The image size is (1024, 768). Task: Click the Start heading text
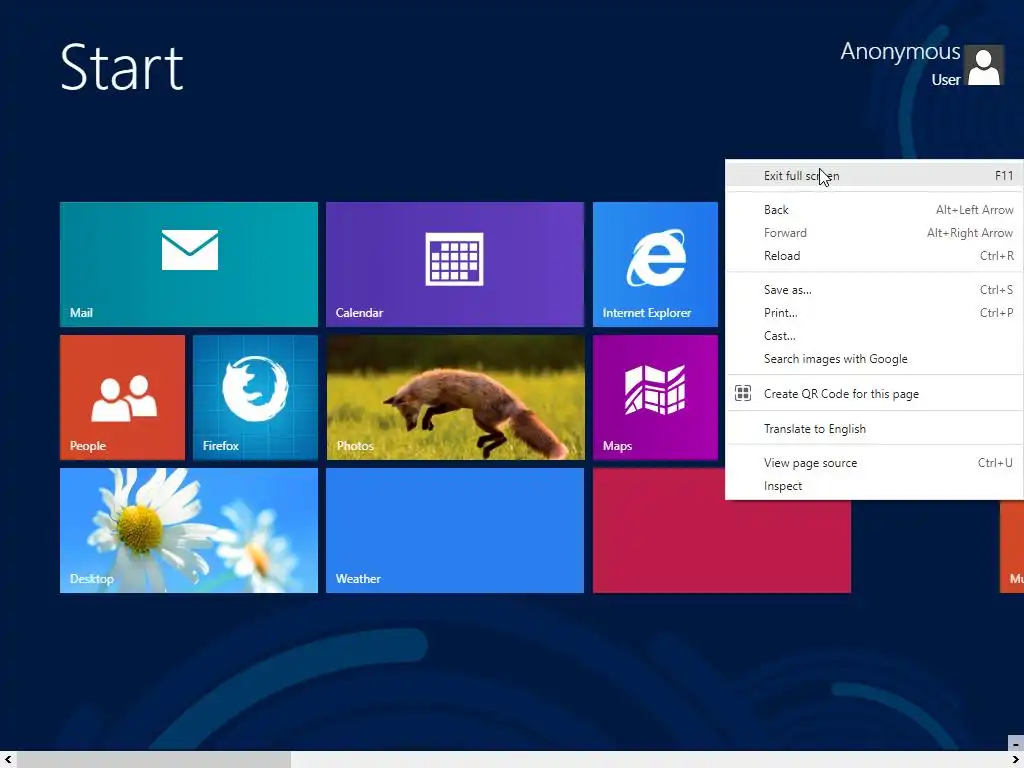(x=121, y=67)
